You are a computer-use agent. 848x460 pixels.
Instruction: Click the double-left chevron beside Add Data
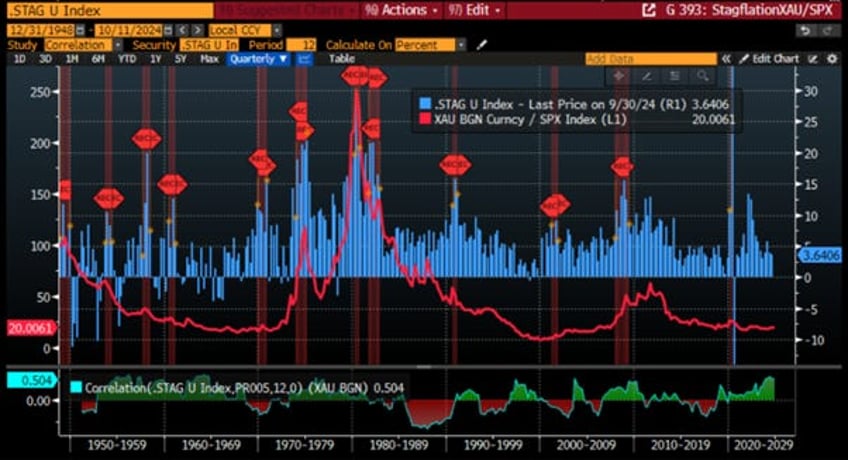[726, 59]
